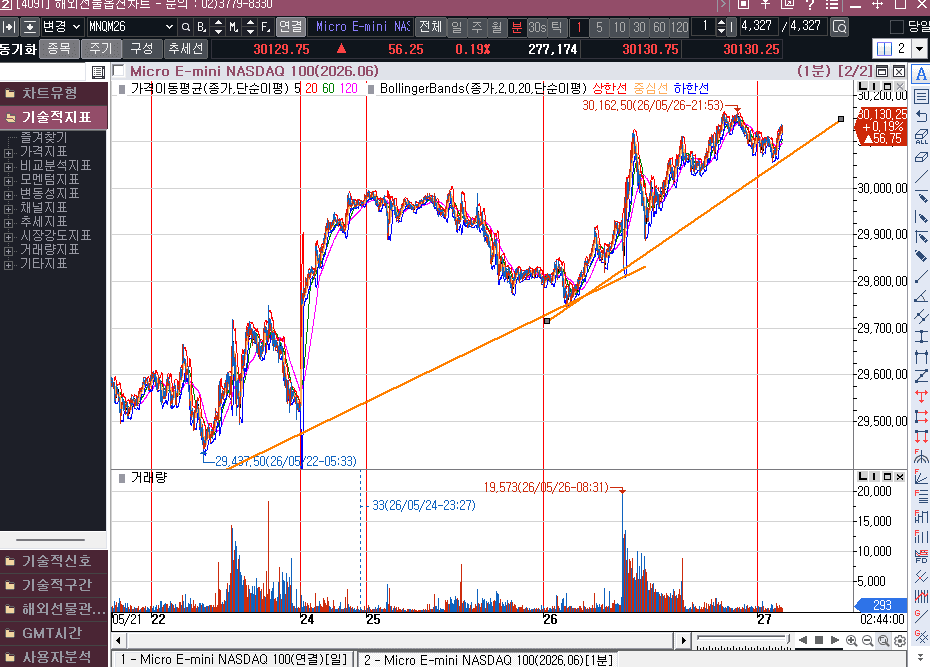Click the chart zoom range slider handle

pyautogui.click(x=788, y=639)
